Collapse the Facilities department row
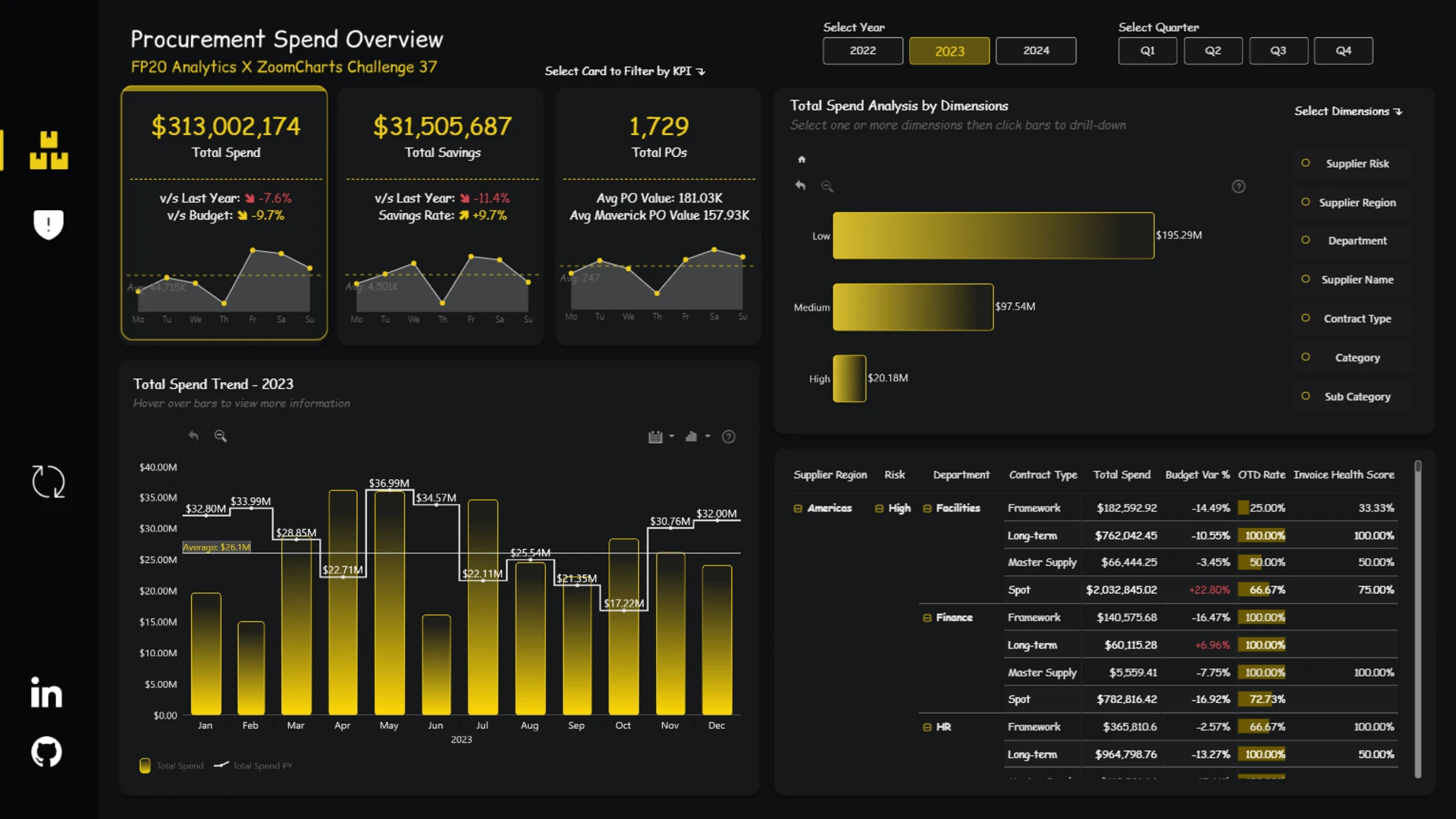Image resolution: width=1456 pixels, height=819 pixels. pyautogui.click(x=927, y=509)
